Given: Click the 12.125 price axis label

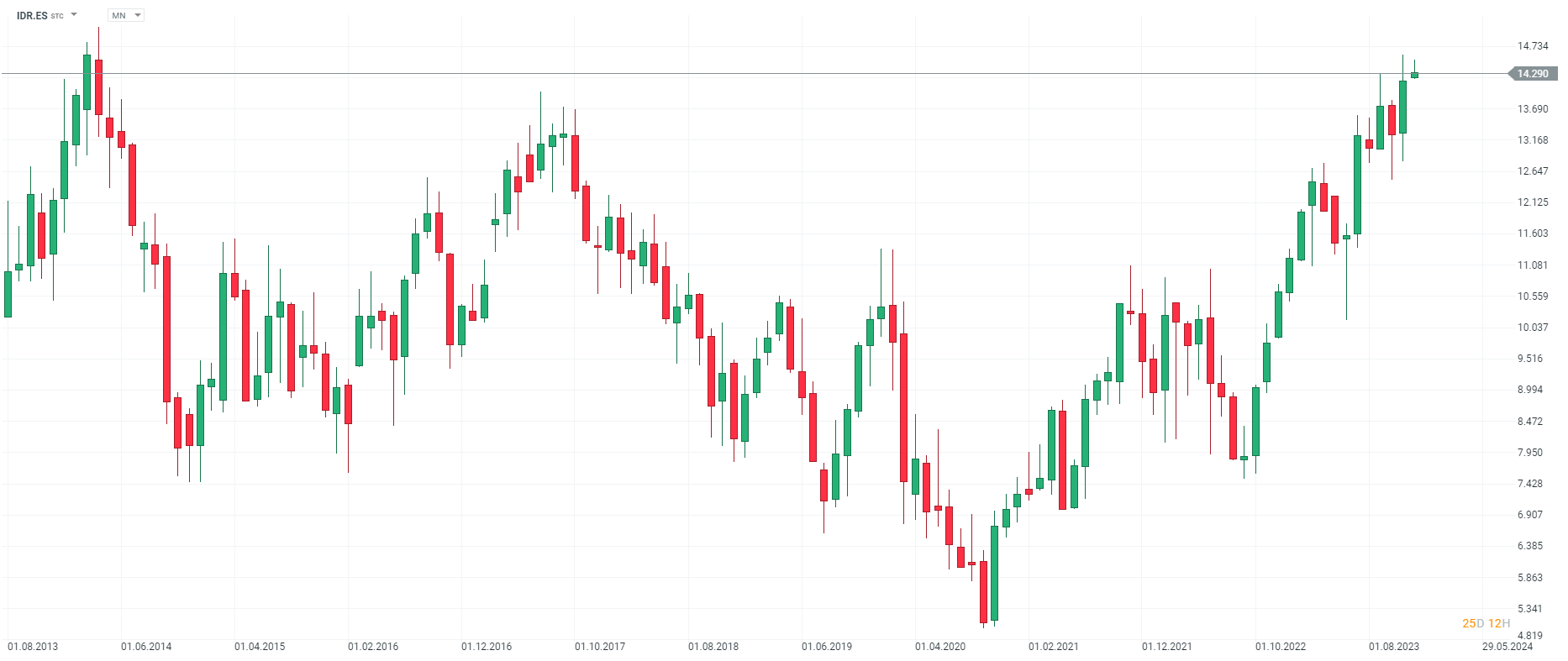Looking at the screenshot, I should click(1533, 202).
